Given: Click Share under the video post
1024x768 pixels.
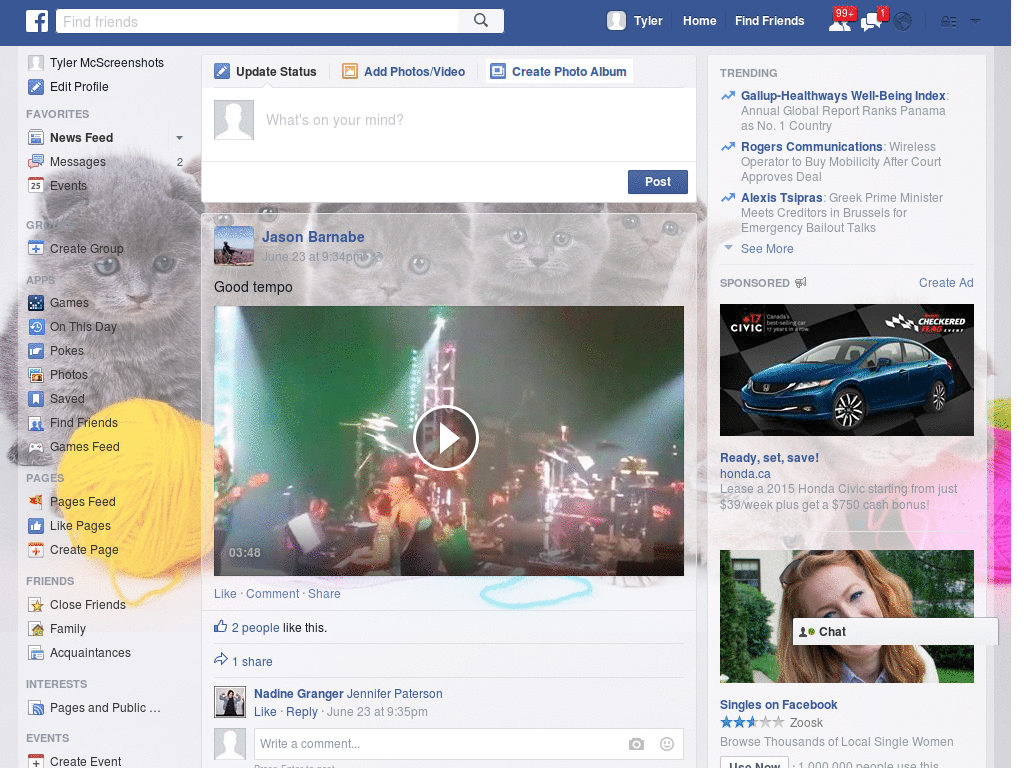Looking at the screenshot, I should pos(324,594).
